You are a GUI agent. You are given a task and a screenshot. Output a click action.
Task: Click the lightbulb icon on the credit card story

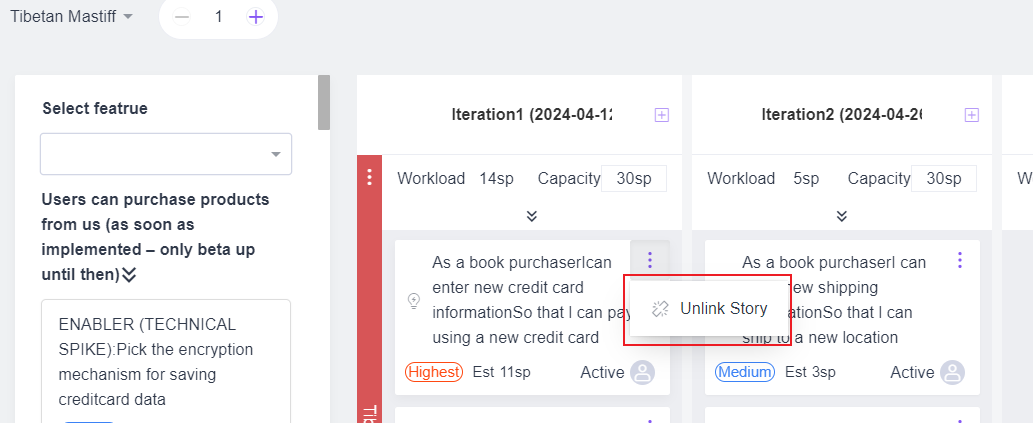[414, 300]
